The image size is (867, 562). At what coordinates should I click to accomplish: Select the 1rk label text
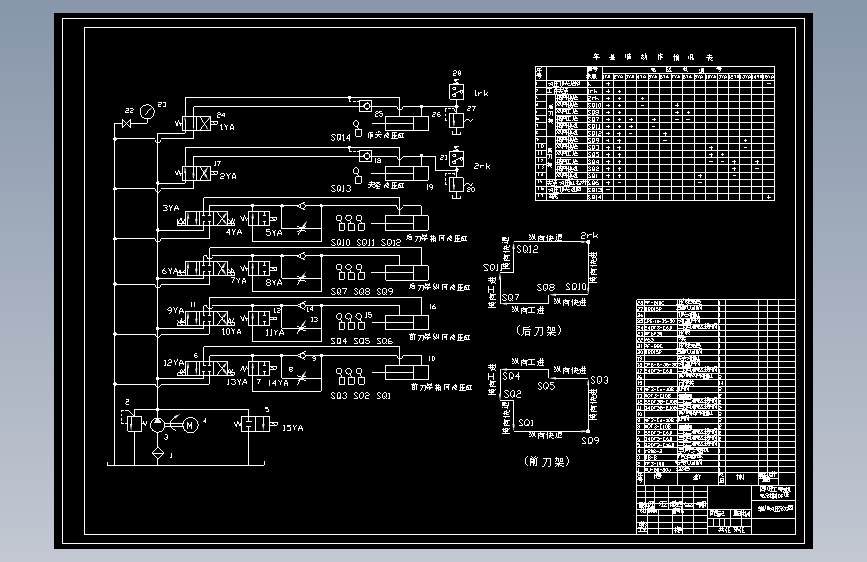481,93
